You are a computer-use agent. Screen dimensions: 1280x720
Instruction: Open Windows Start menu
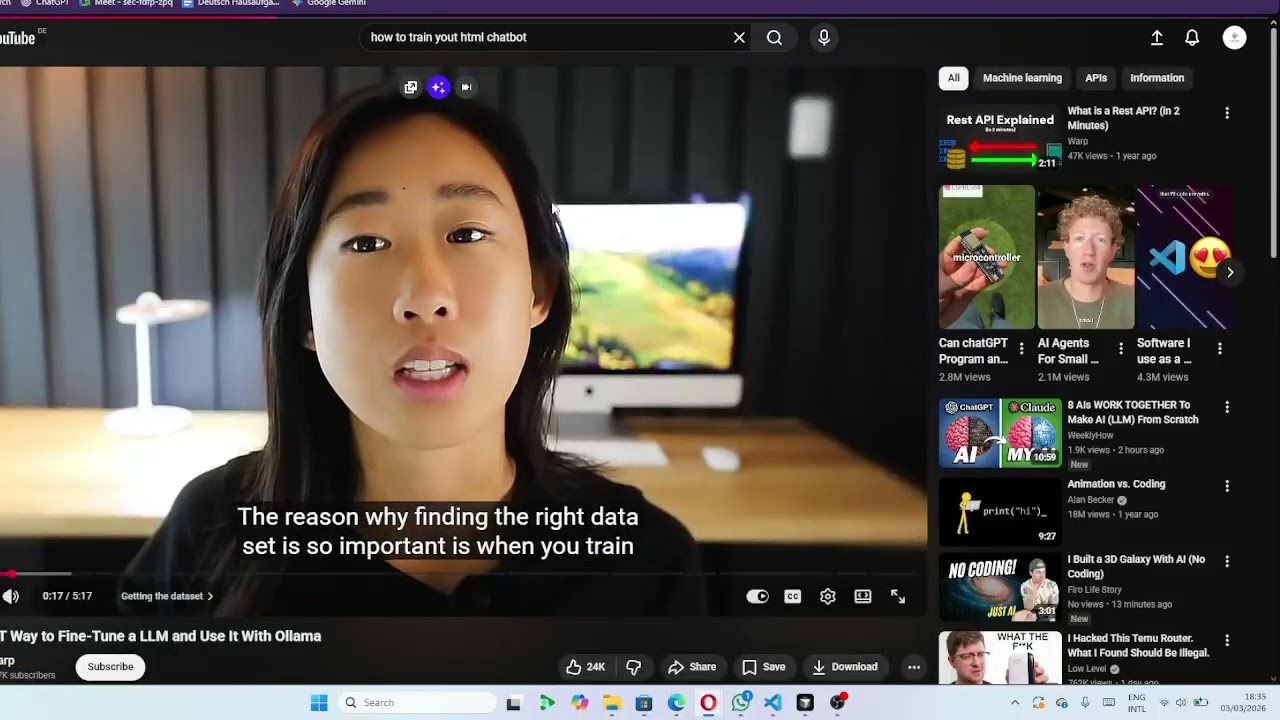[x=319, y=703]
